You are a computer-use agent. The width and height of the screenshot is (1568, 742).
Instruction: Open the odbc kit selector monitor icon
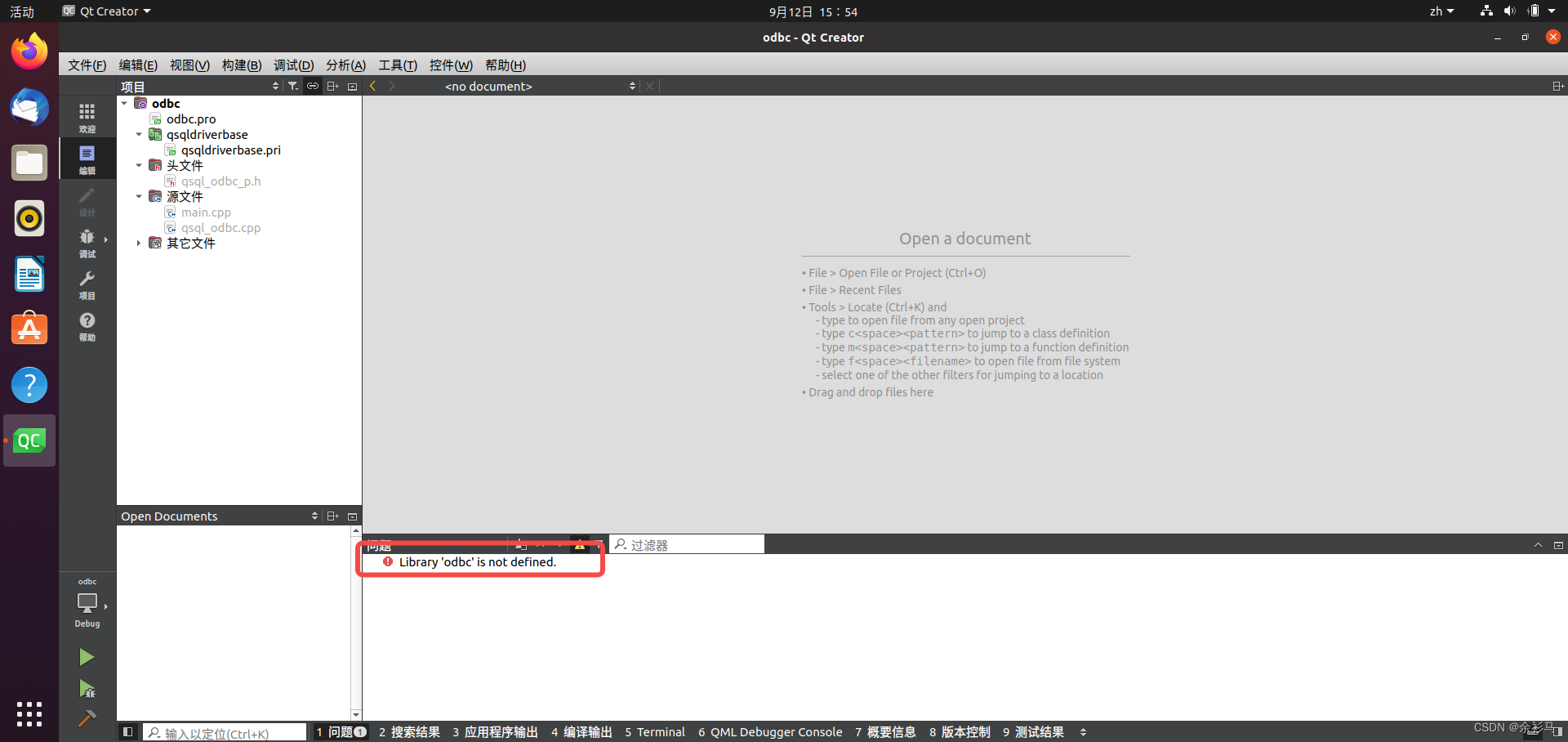87,603
